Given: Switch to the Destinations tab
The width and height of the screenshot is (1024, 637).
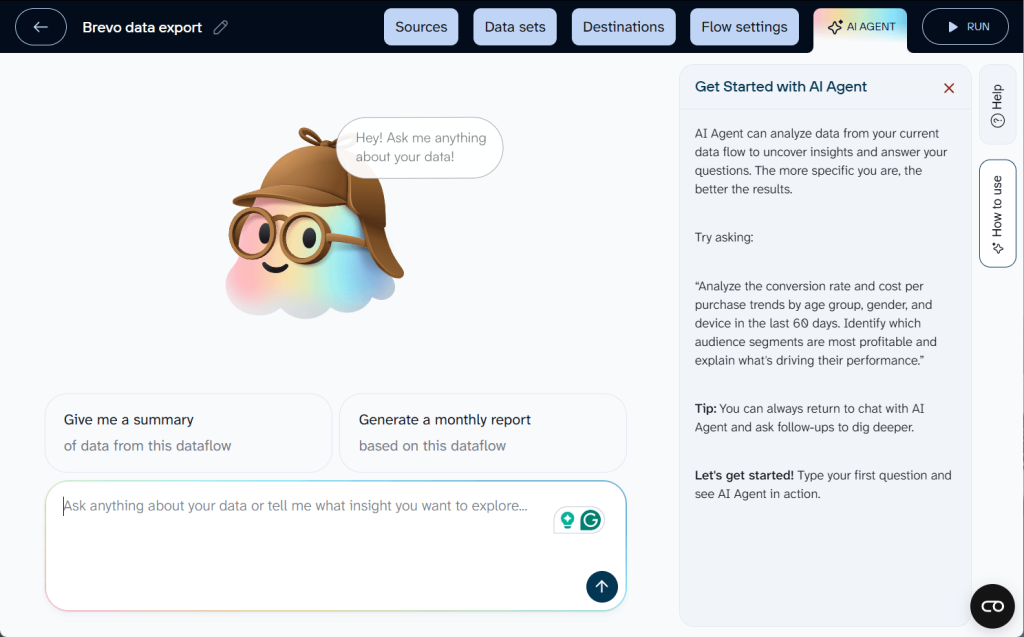Looking at the screenshot, I should (623, 27).
